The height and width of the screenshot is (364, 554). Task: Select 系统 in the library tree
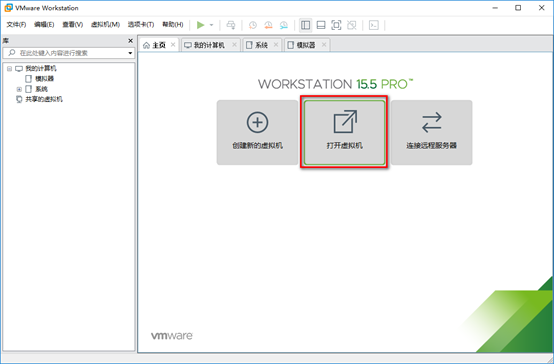click(41, 89)
